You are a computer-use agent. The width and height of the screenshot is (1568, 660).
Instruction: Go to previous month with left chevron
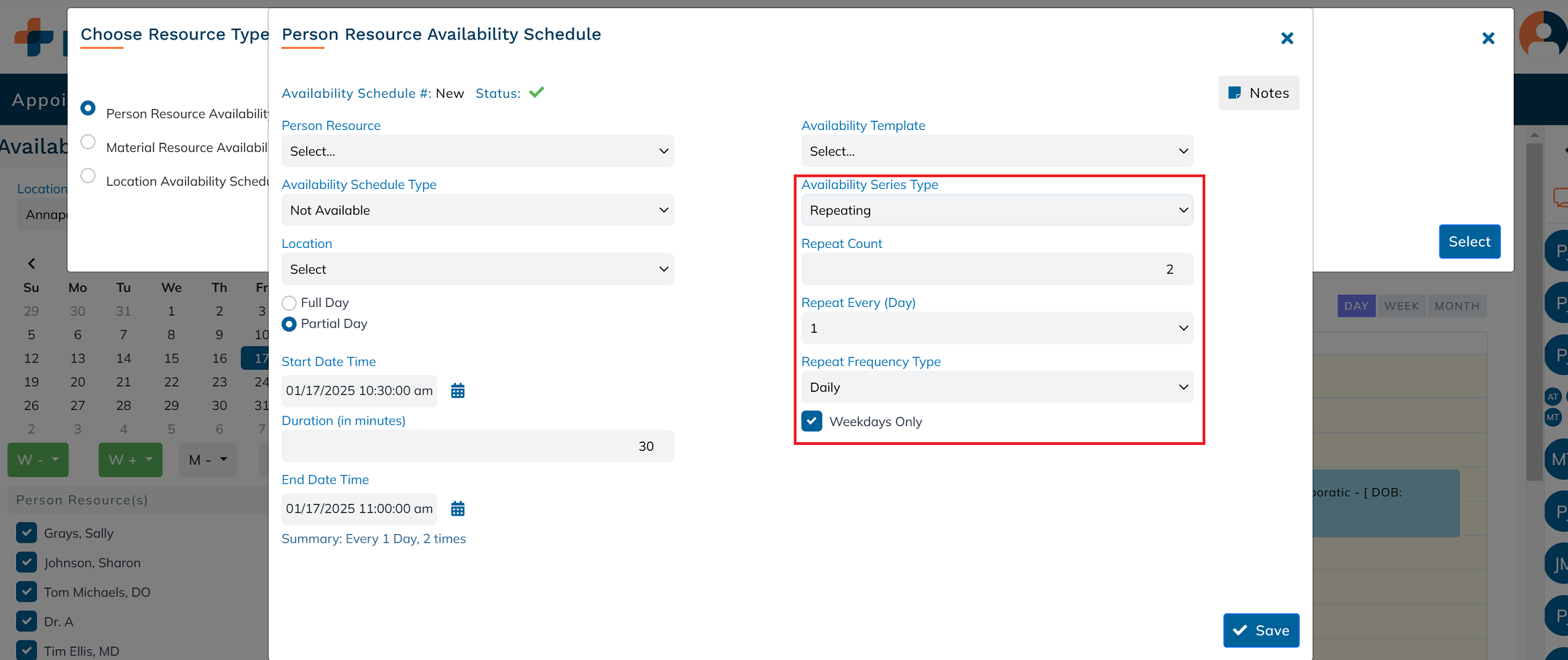pos(32,263)
